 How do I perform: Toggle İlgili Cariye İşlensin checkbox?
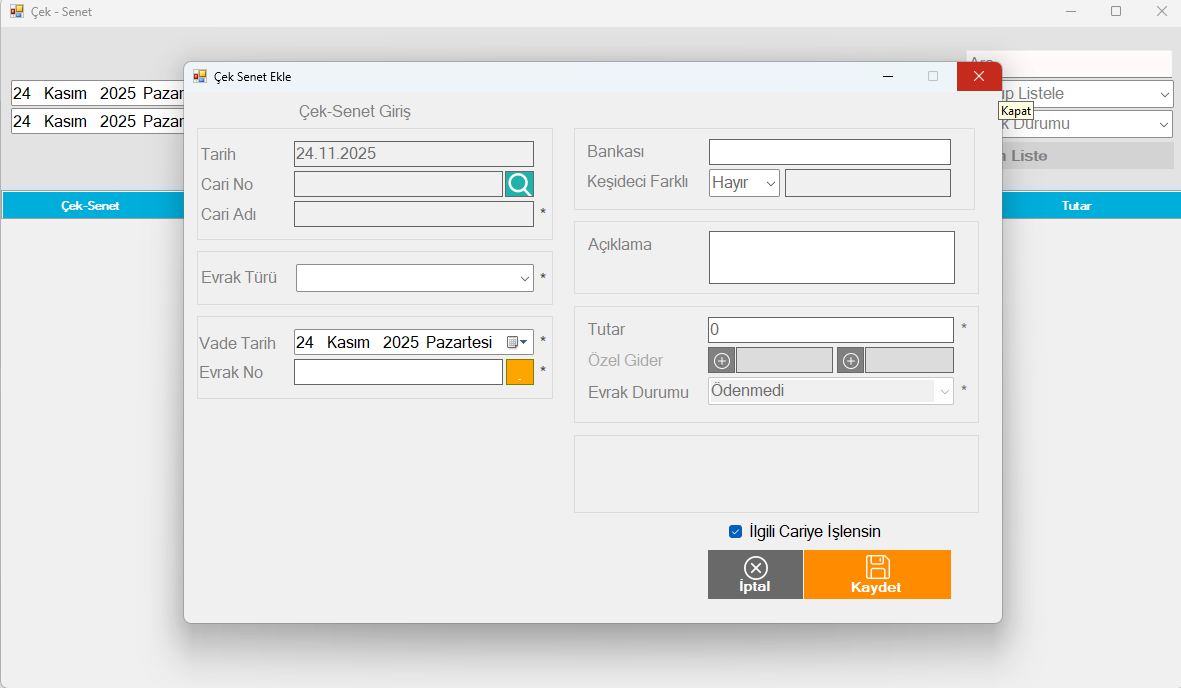(x=736, y=532)
